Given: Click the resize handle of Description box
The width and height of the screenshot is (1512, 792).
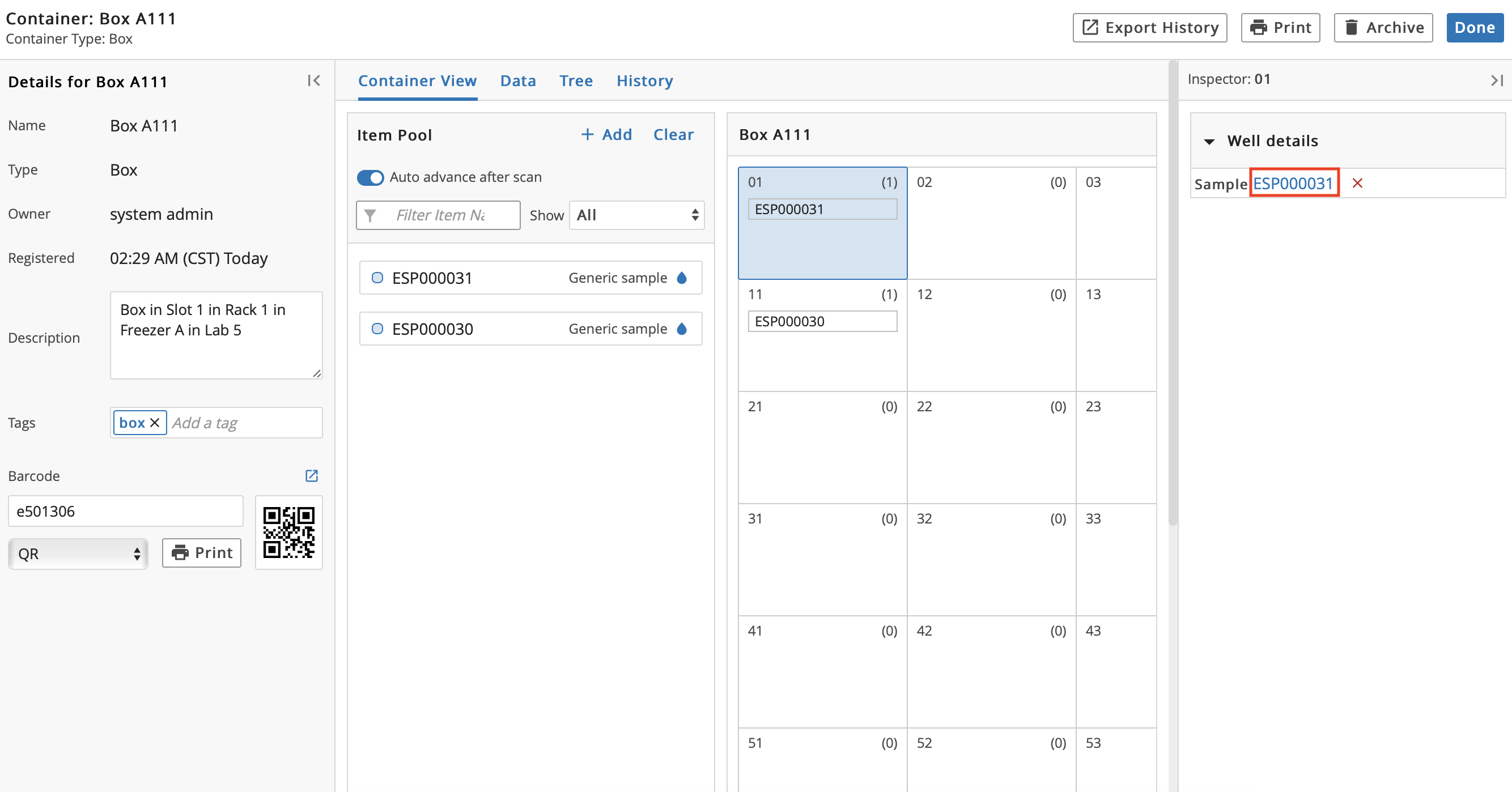Looking at the screenshot, I should (317, 374).
